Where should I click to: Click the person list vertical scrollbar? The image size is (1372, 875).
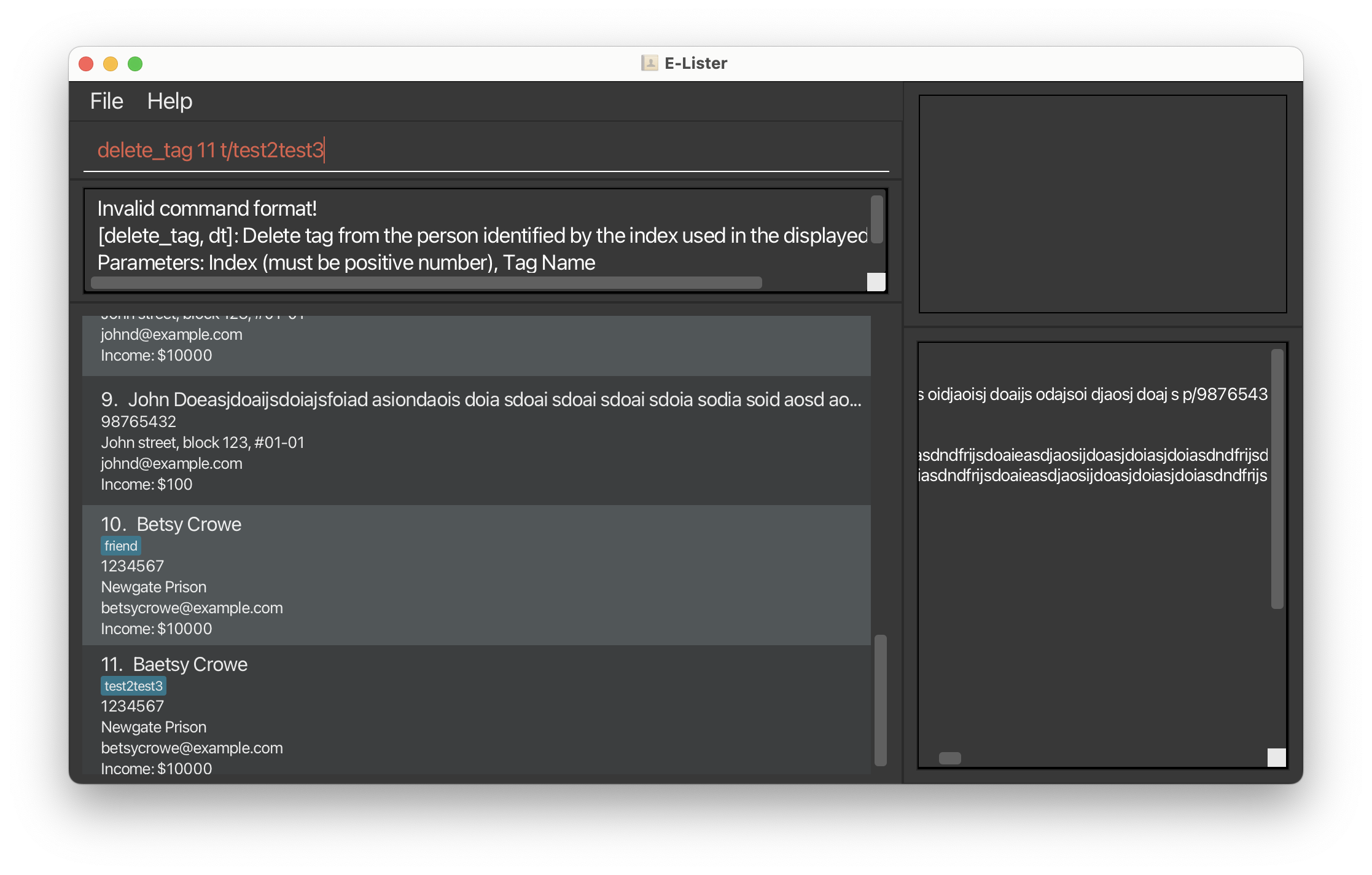point(880,700)
